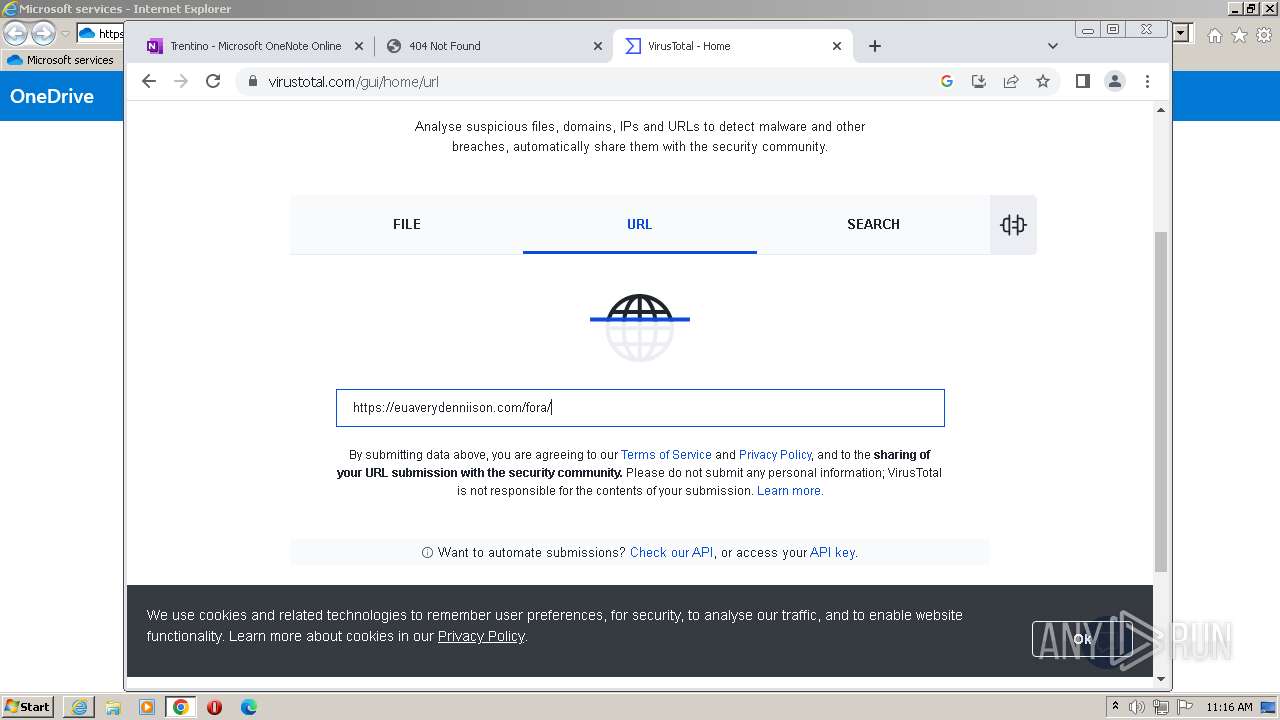Click the scrollbar's down arrow in Chrome
Viewport: 1280px width, 720px height.
[1161, 679]
